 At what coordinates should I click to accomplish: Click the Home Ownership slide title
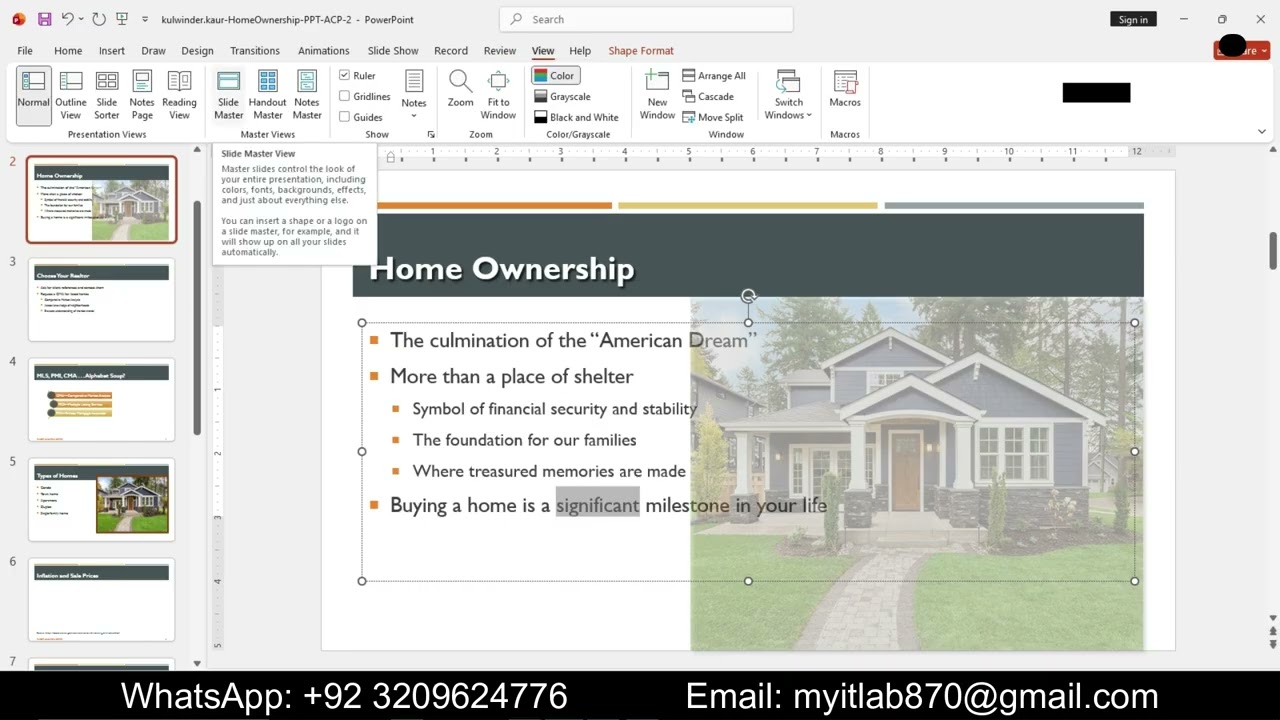click(x=502, y=268)
